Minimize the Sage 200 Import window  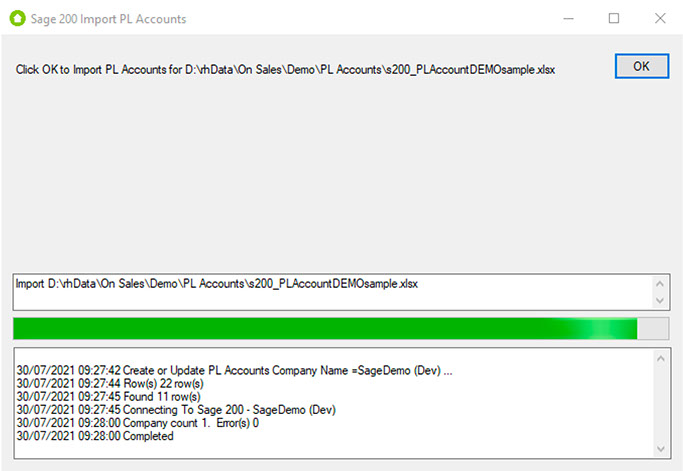[x=568, y=18]
